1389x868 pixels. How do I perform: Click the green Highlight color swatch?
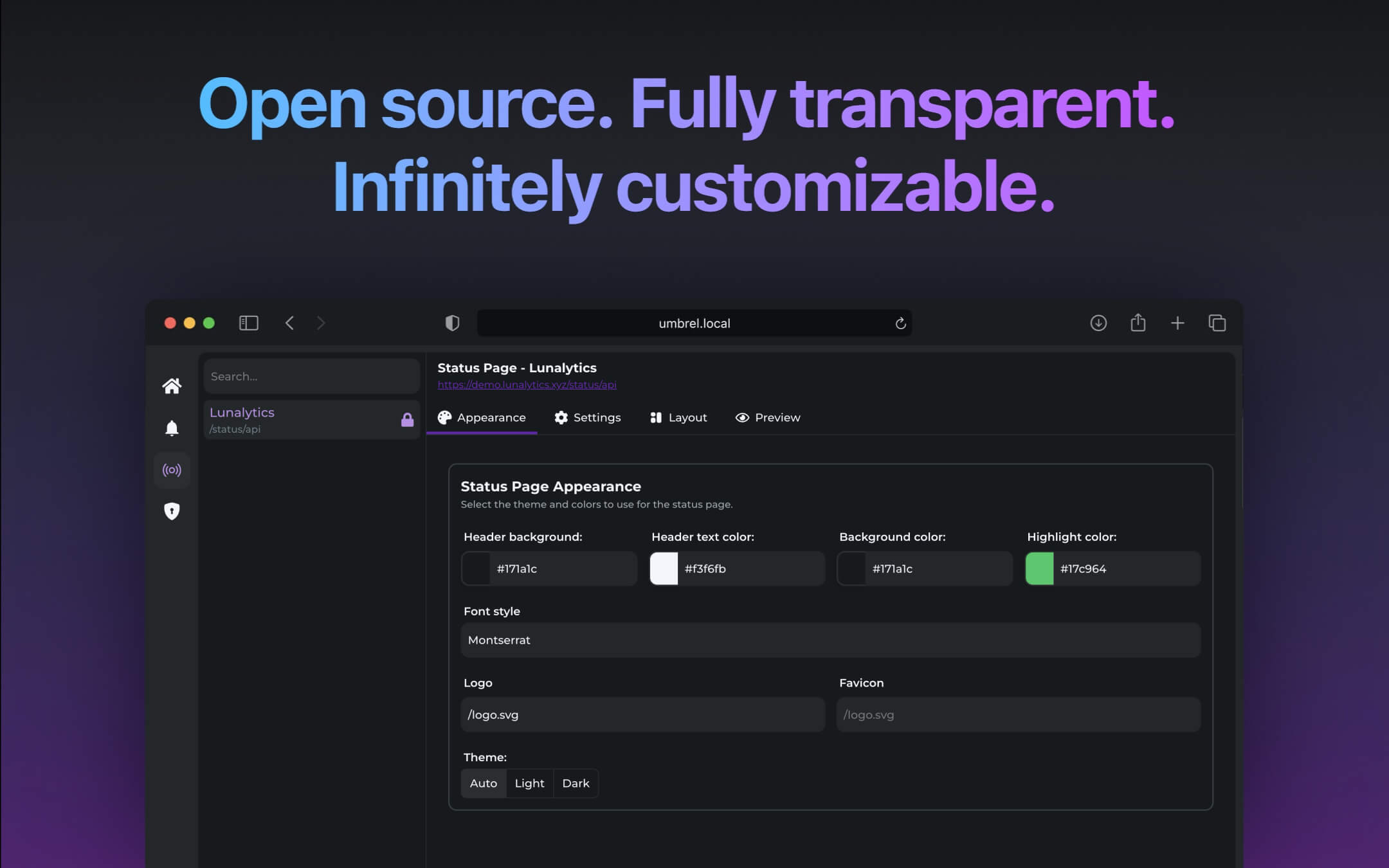click(1039, 568)
